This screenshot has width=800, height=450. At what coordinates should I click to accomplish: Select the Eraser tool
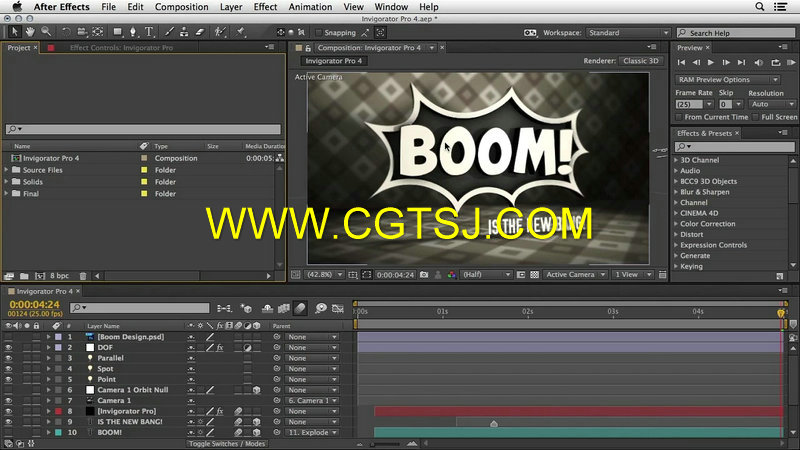pos(200,32)
